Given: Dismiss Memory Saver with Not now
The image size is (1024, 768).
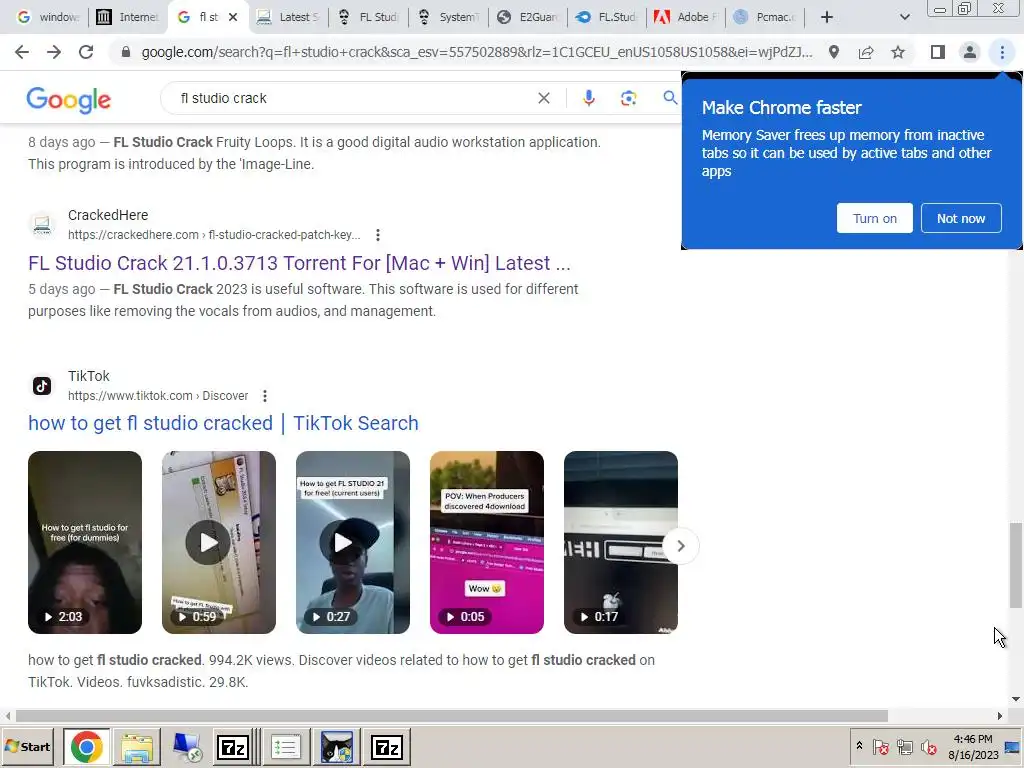Looking at the screenshot, I should [961, 218].
